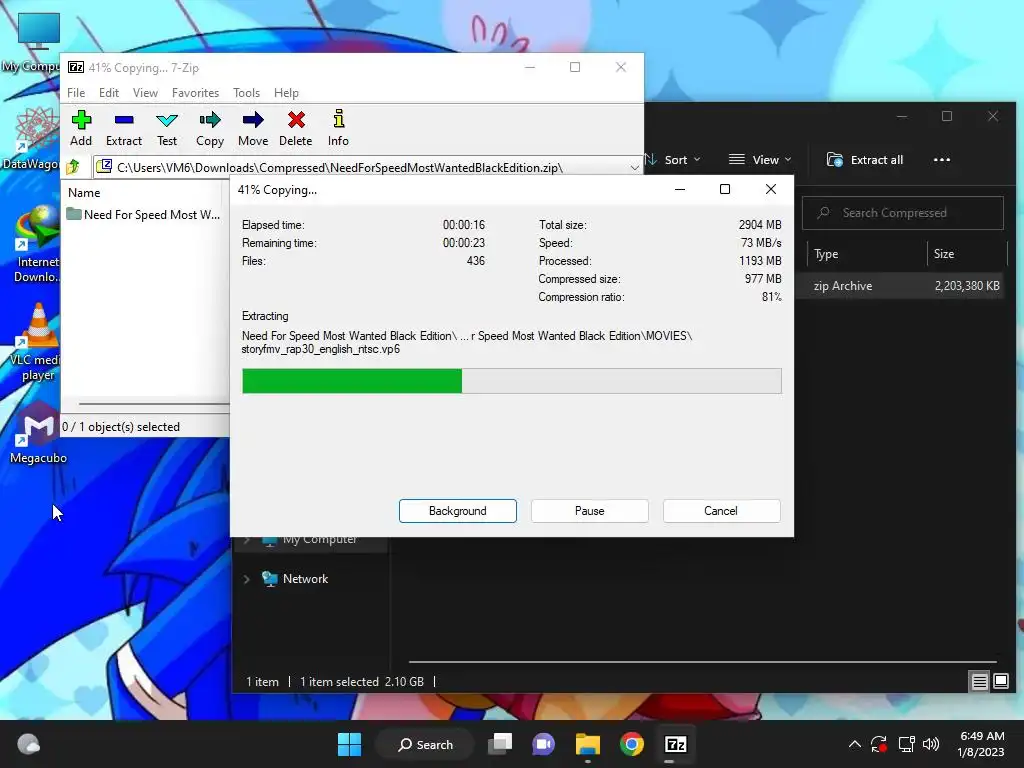This screenshot has height=768, width=1024.
Task: Click the Background button
Action: coord(458,511)
